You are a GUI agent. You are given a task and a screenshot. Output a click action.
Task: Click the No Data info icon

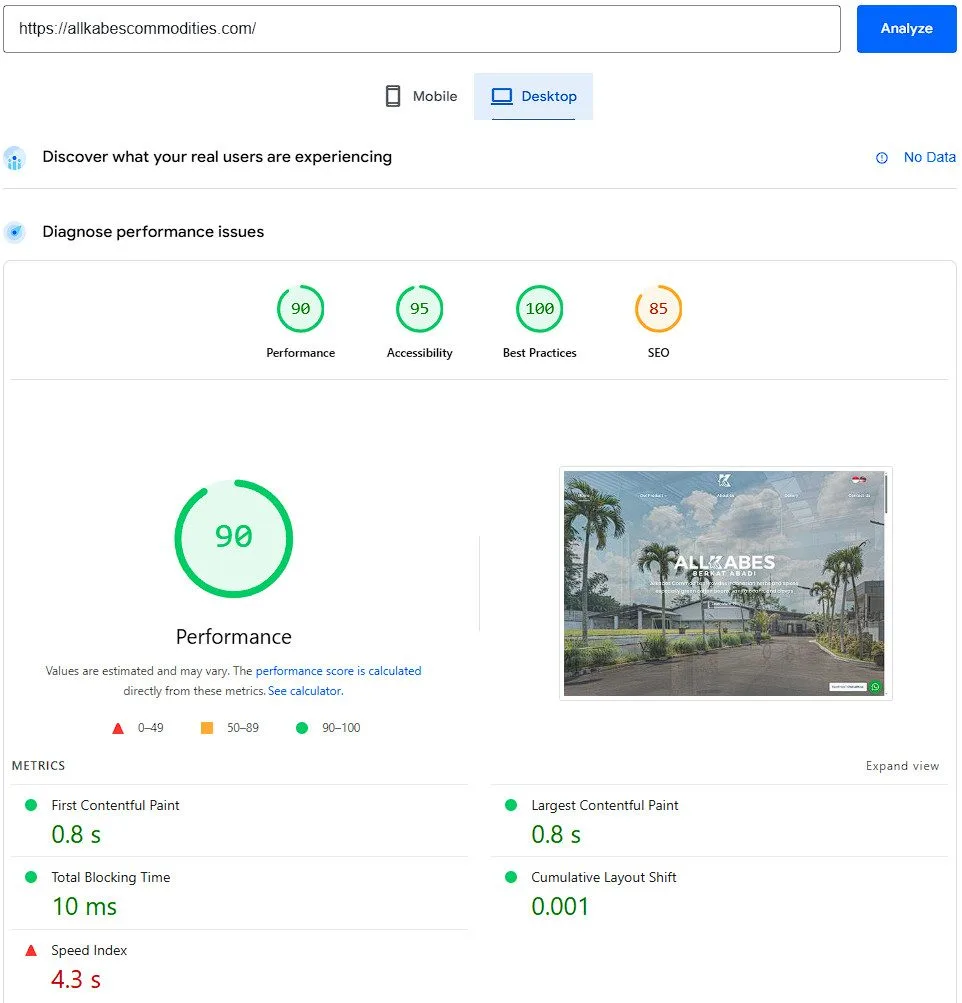coord(882,158)
